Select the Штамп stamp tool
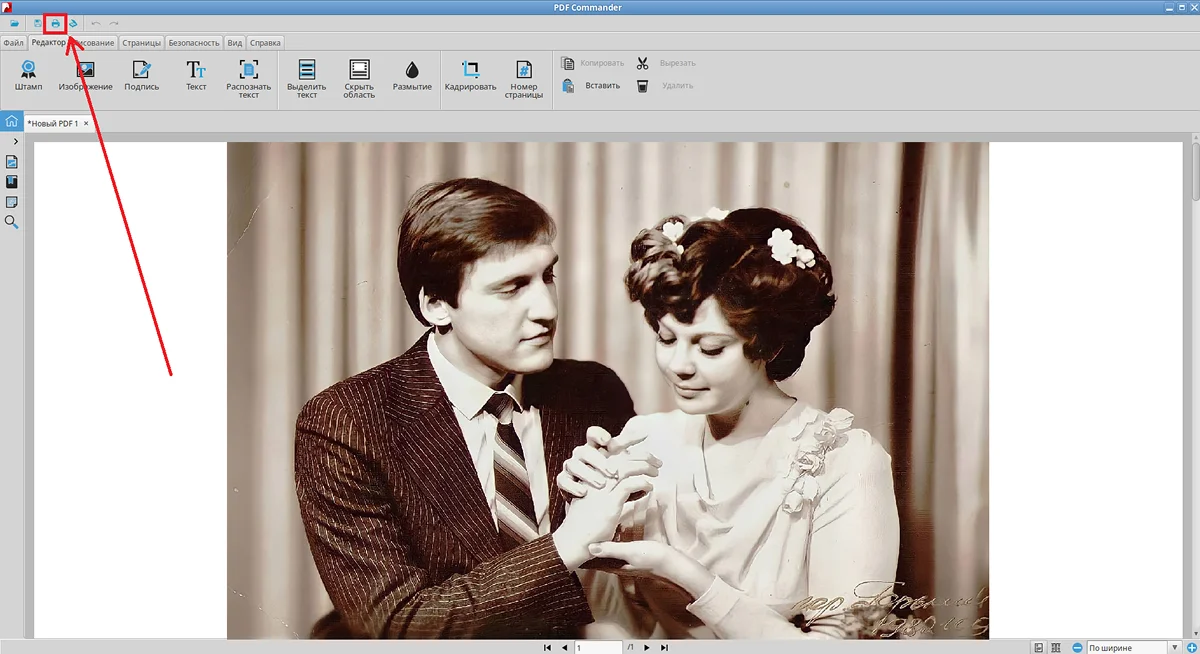The image size is (1200, 654). [x=29, y=76]
